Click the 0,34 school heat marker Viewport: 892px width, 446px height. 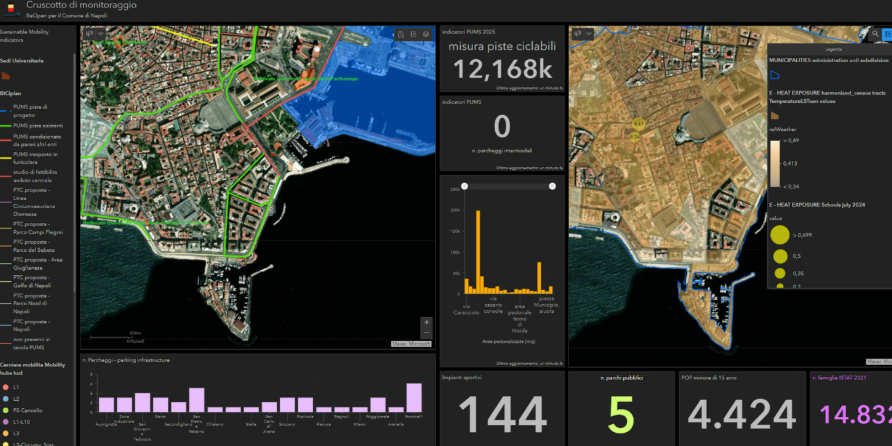click(x=634, y=136)
